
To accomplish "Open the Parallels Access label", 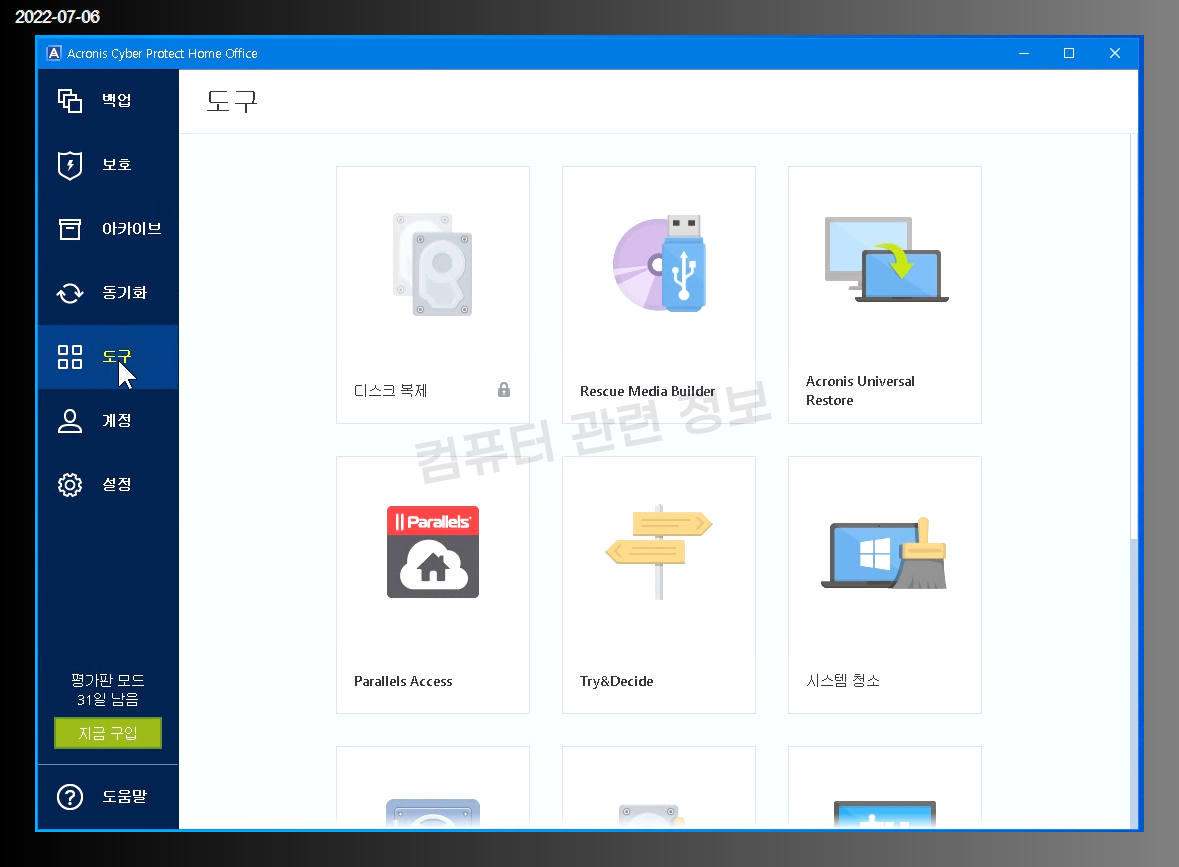I will click(403, 681).
